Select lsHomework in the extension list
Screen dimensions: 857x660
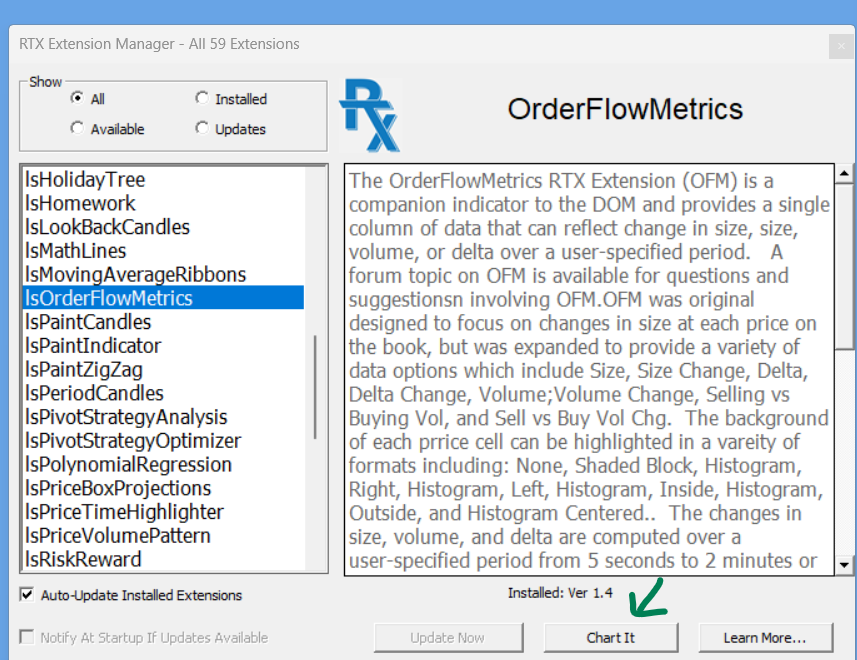point(163,203)
